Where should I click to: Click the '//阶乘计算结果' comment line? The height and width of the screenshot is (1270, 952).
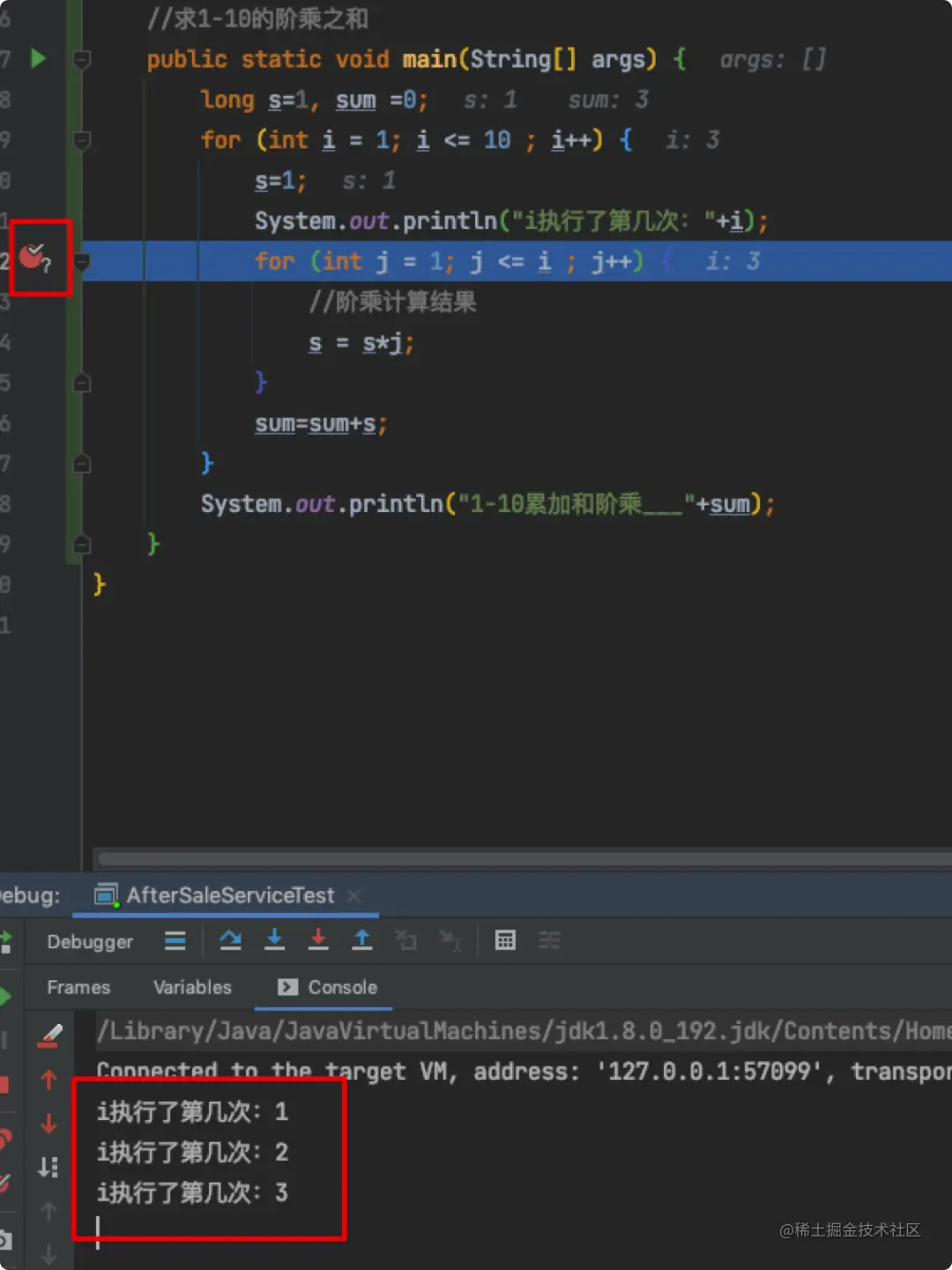(392, 302)
